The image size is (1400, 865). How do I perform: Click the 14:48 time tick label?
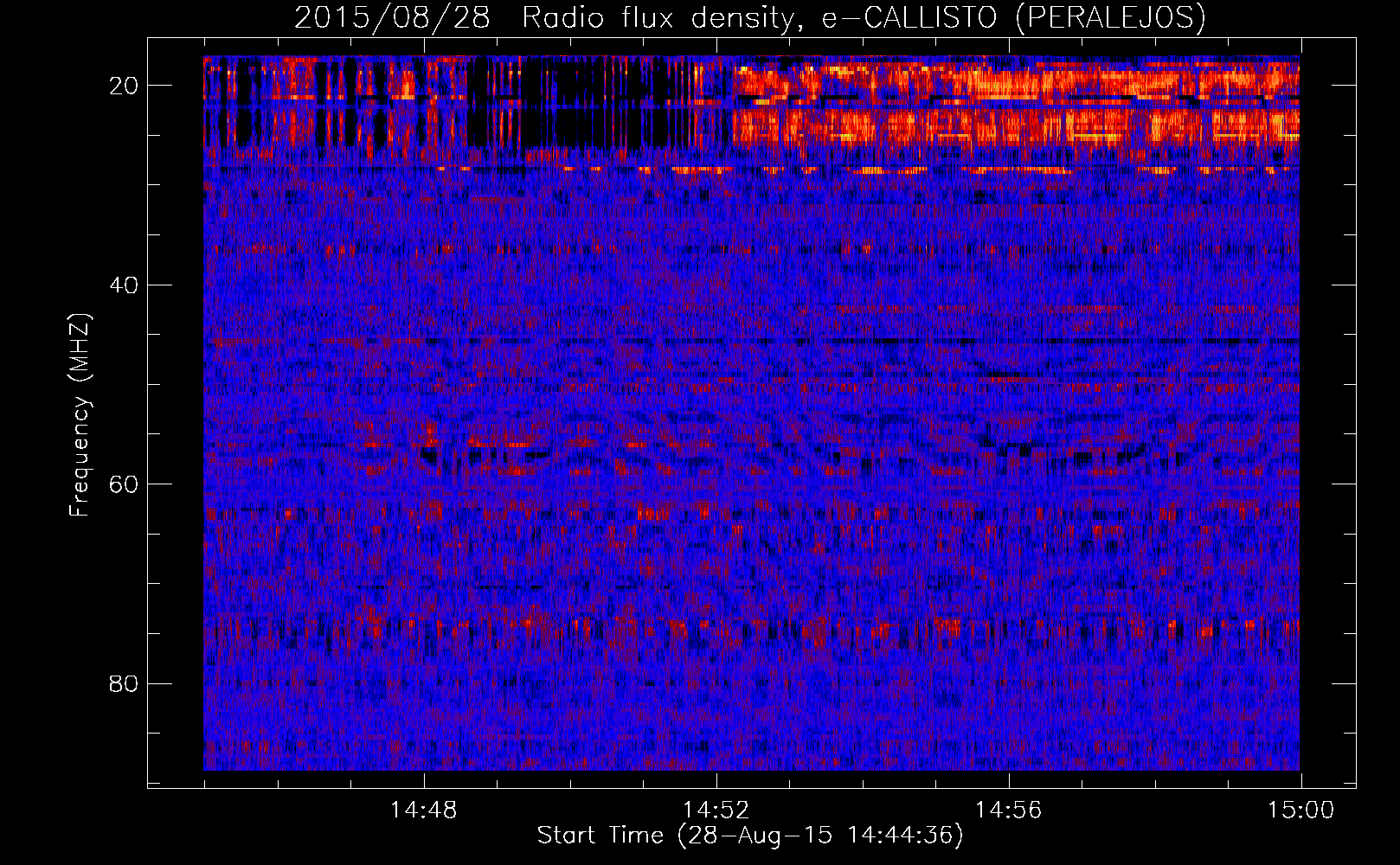click(x=424, y=811)
